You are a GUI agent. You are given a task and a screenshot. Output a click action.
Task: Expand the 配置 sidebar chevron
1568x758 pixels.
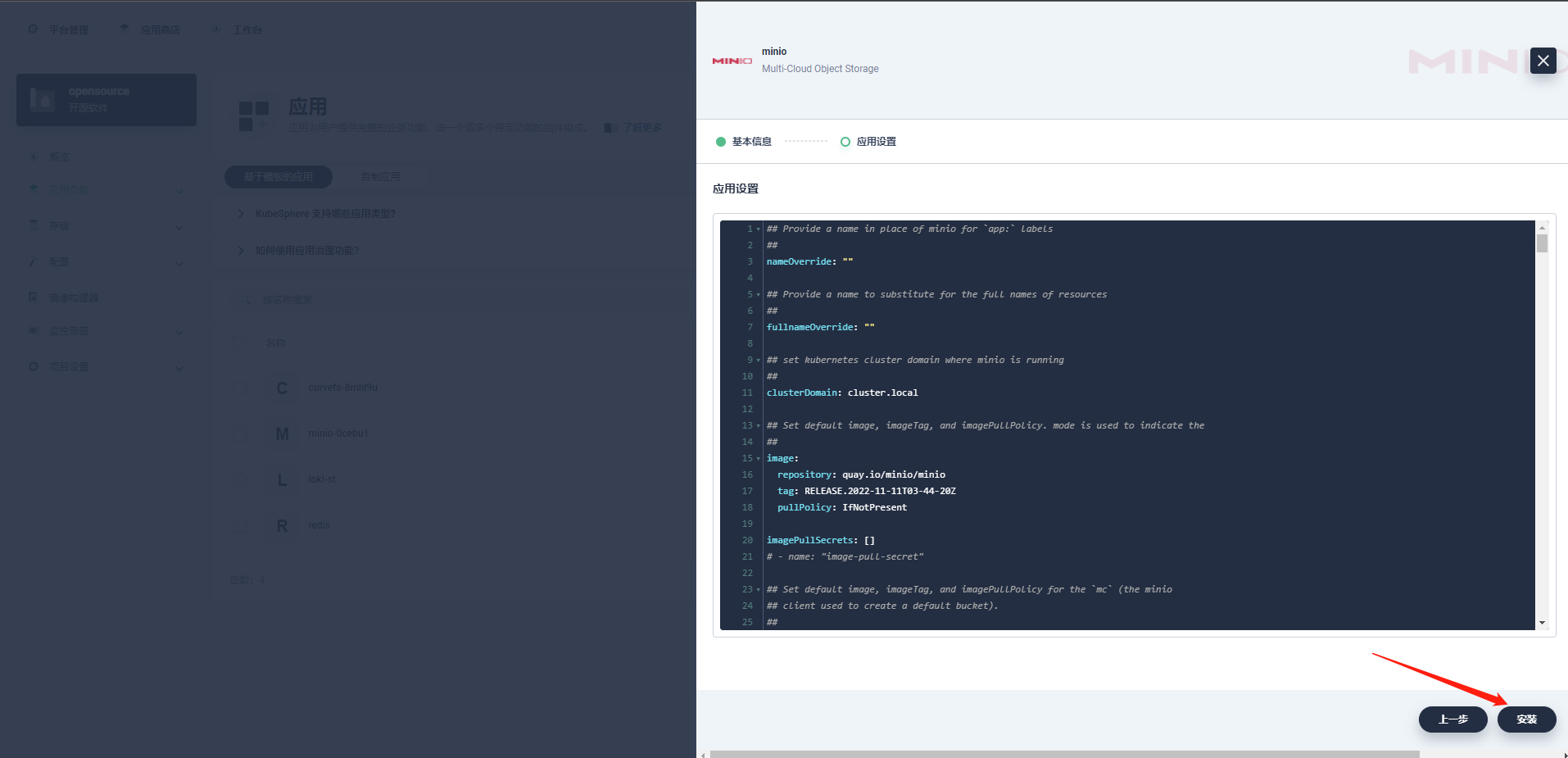(179, 263)
